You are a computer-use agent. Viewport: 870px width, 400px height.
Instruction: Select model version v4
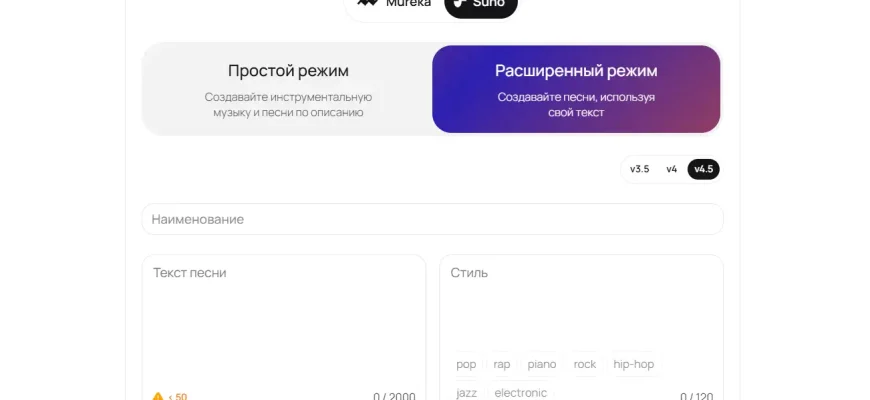(x=672, y=169)
